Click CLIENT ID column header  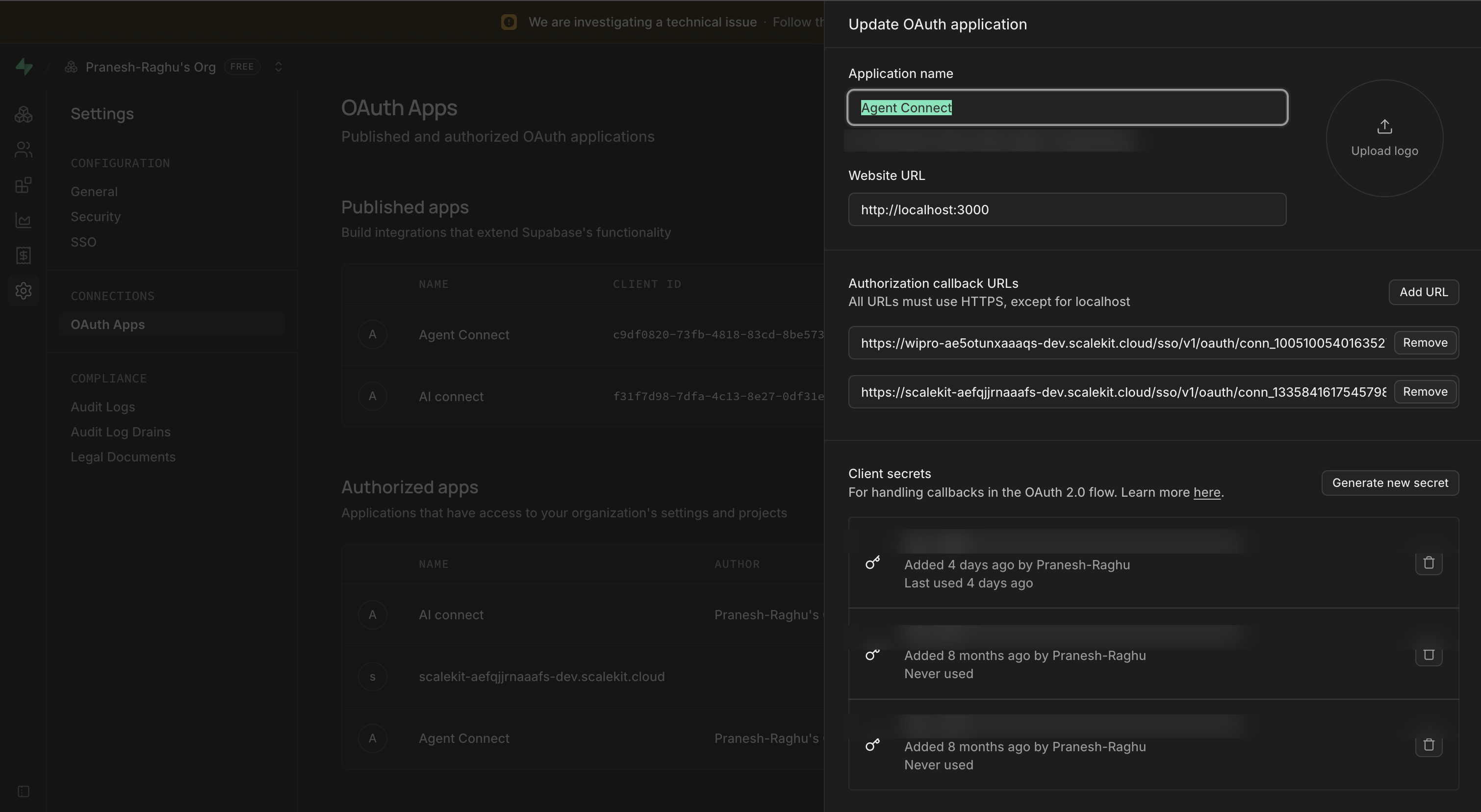click(647, 284)
